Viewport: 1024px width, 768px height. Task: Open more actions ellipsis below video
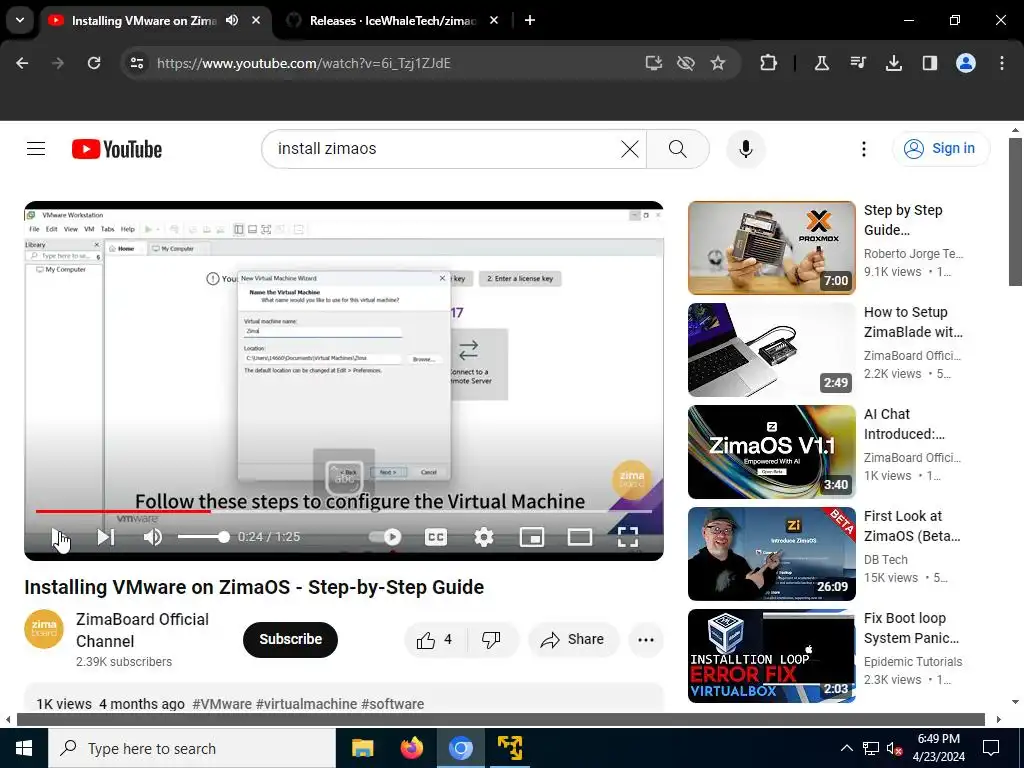click(646, 640)
